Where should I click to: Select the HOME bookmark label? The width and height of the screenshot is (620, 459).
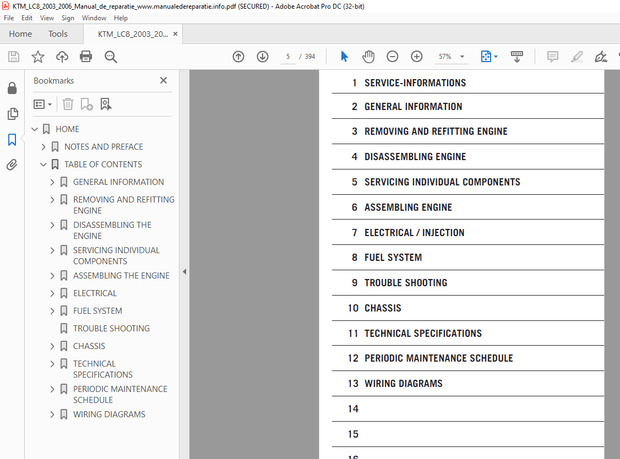[67, 129]
